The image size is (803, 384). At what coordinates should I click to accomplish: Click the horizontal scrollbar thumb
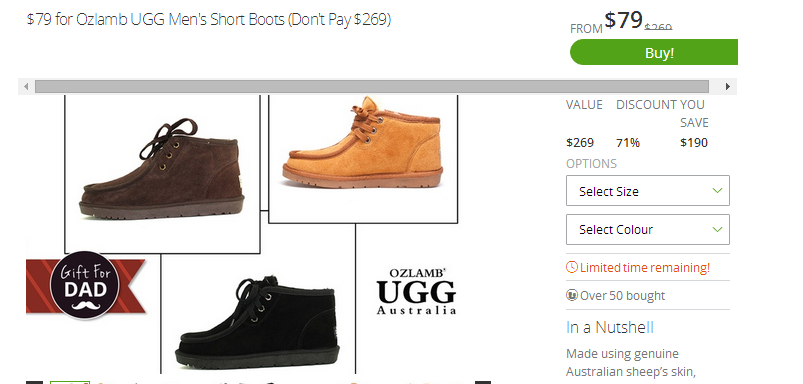[x=372, y=87]
